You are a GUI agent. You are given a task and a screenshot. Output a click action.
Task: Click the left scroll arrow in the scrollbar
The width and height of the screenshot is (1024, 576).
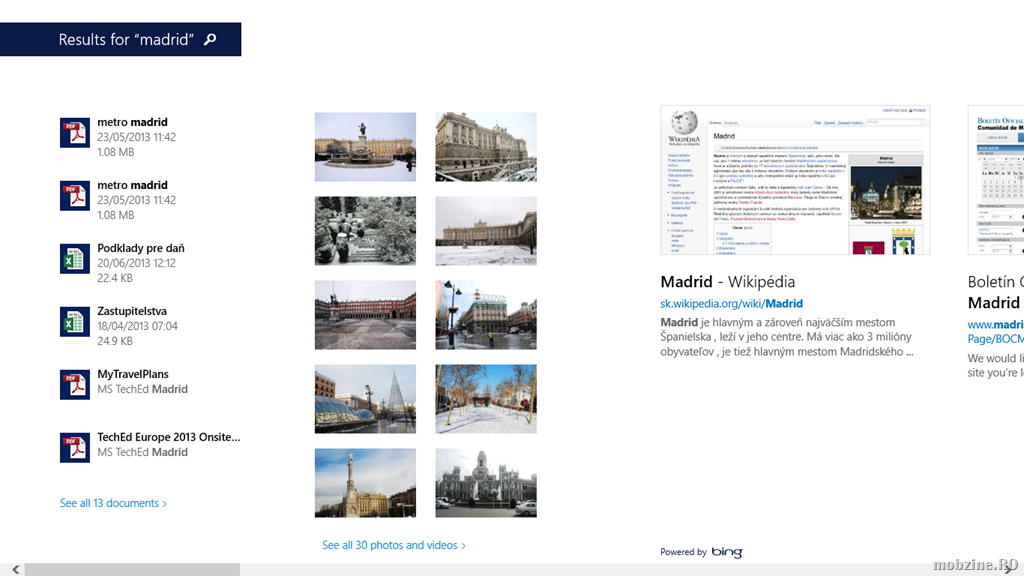click(x=15, y=569)
